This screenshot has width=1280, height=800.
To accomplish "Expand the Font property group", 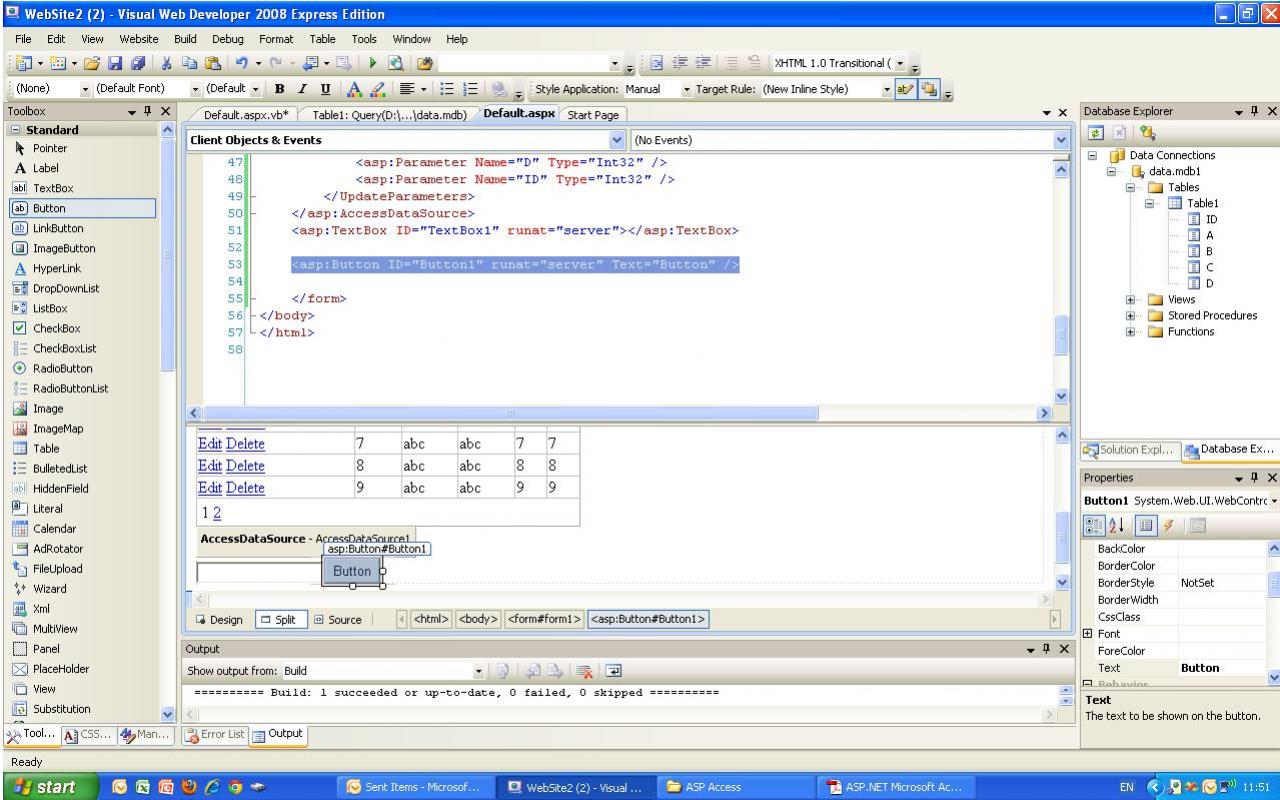I will tap(1087, 633).
